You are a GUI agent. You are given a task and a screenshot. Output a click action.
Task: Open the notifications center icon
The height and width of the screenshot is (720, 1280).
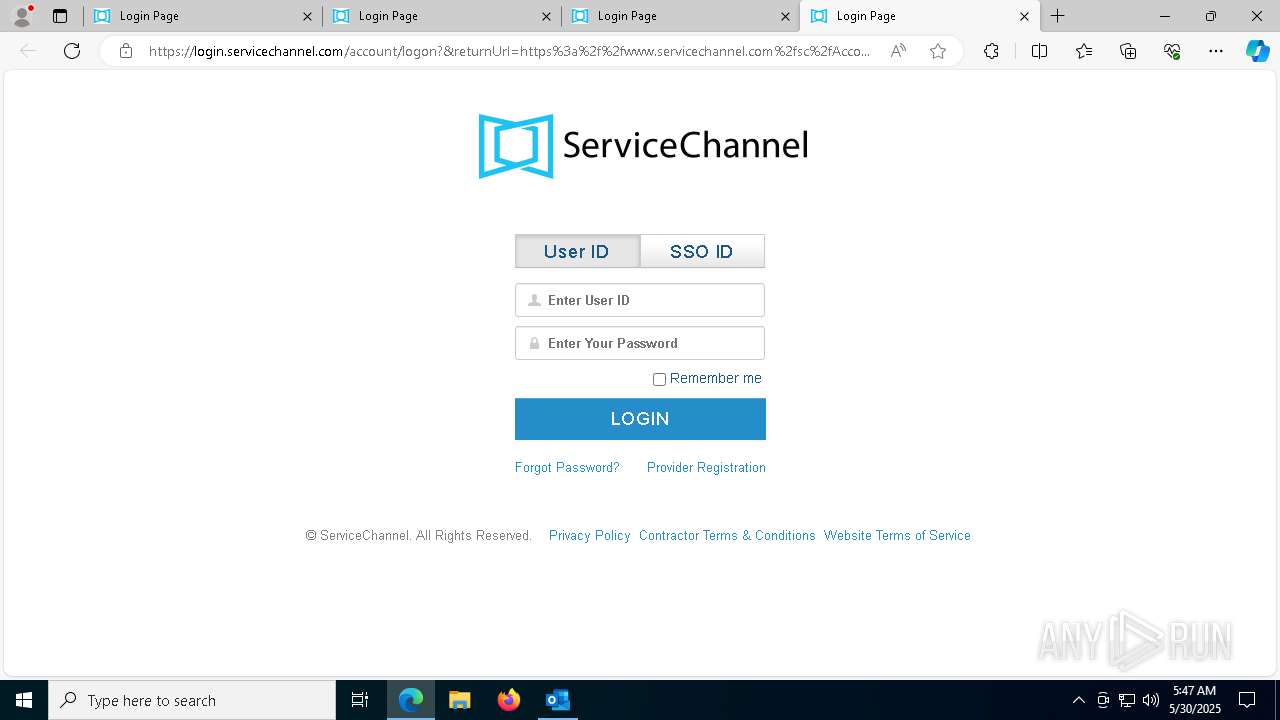1247,700
